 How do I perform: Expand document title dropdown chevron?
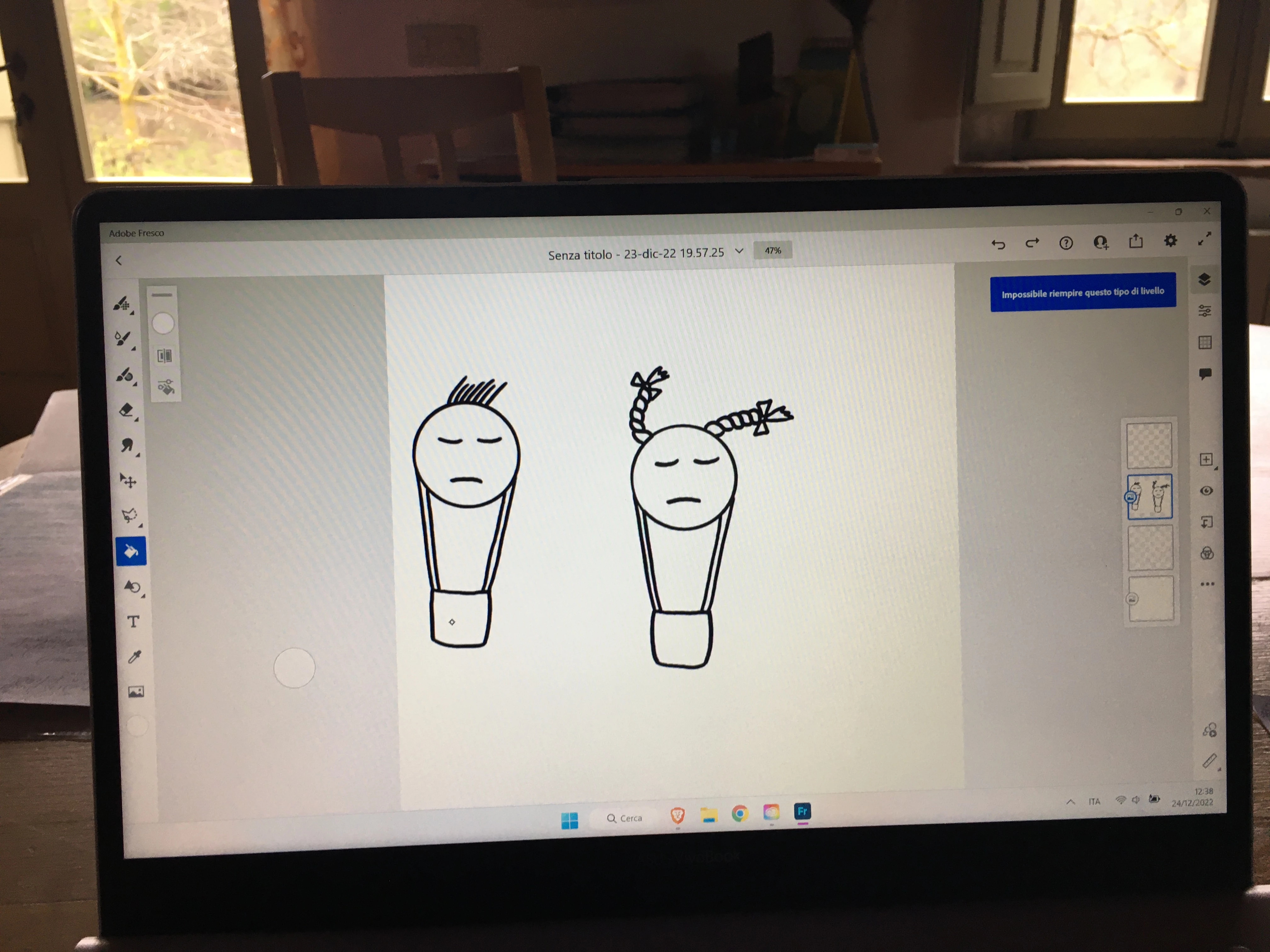point(740,251)
